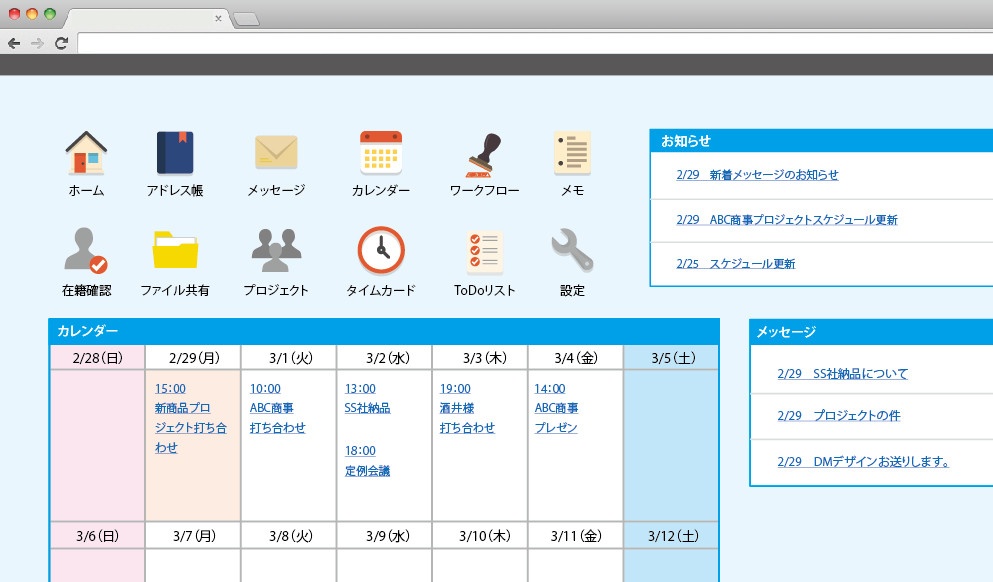Select the 3/6(日) date header

(98, 536)
